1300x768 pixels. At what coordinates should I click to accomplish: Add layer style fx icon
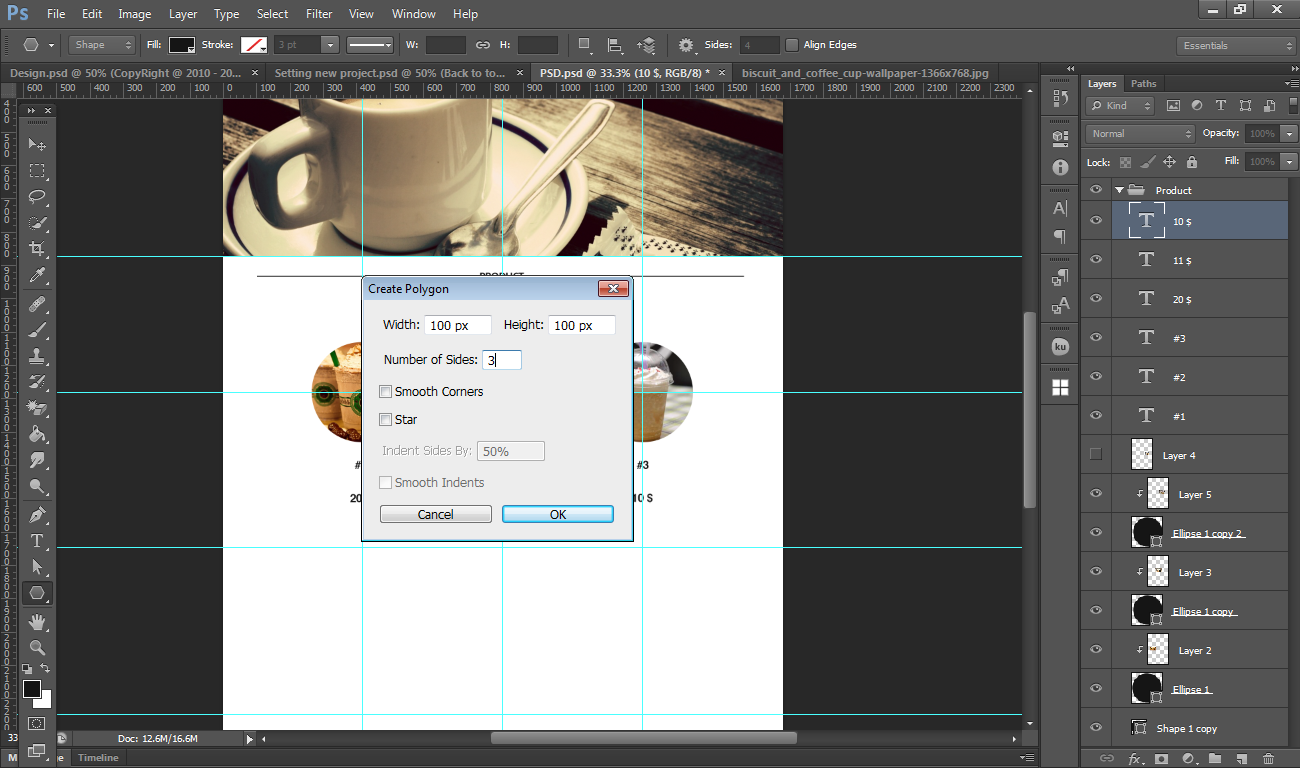[x=1135, y=759]
